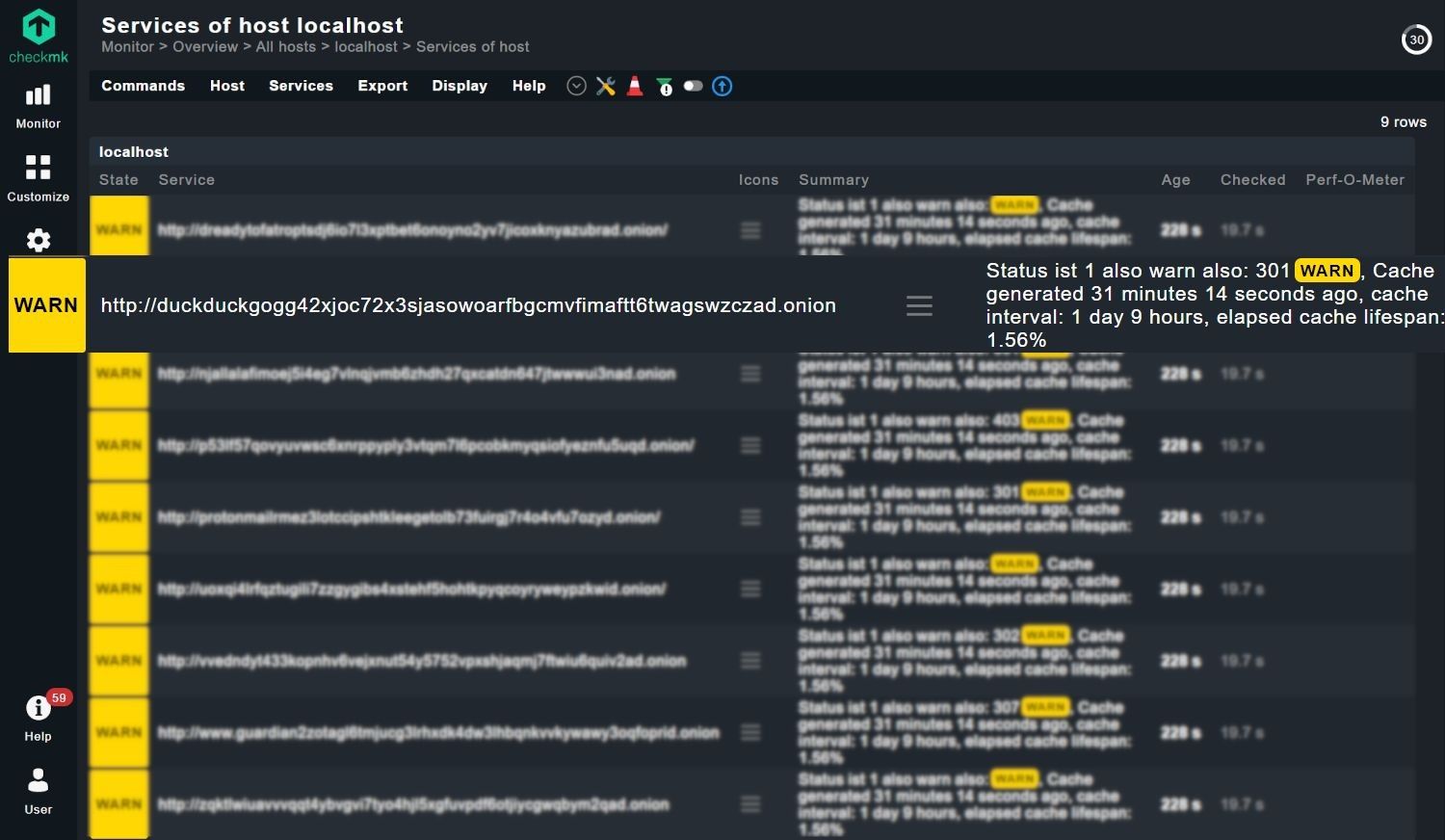Sort the table by Age column header
The height and width of the screenshot is (840, 1445).
tap(1175, 180)
